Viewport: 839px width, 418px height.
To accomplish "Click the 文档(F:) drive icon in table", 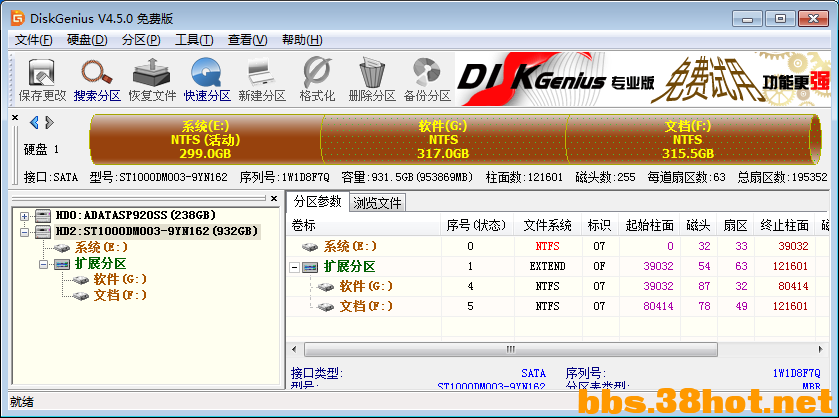I will [x=325, y=307].
